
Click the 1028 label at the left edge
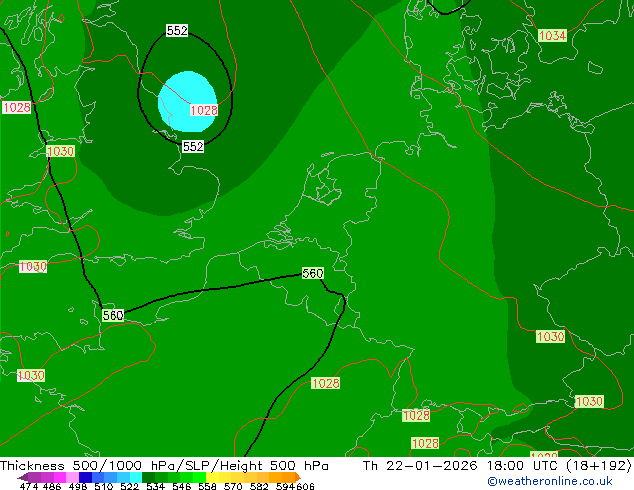point(17,108)
